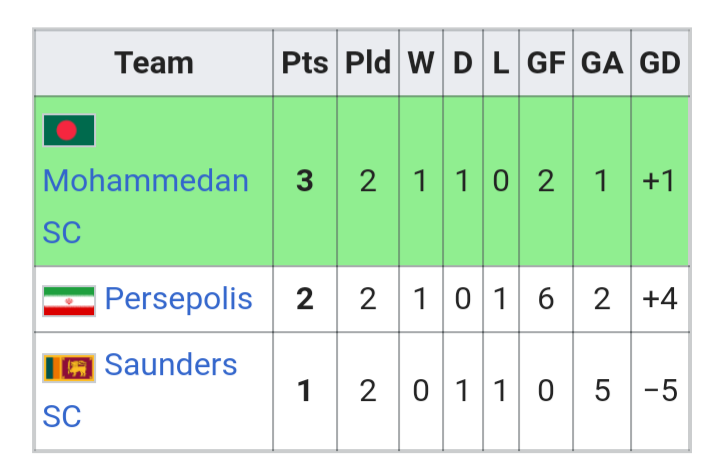Viewport: 720px width, 471px height.
Task: Click the GA column header
Action: coord(602,63)
